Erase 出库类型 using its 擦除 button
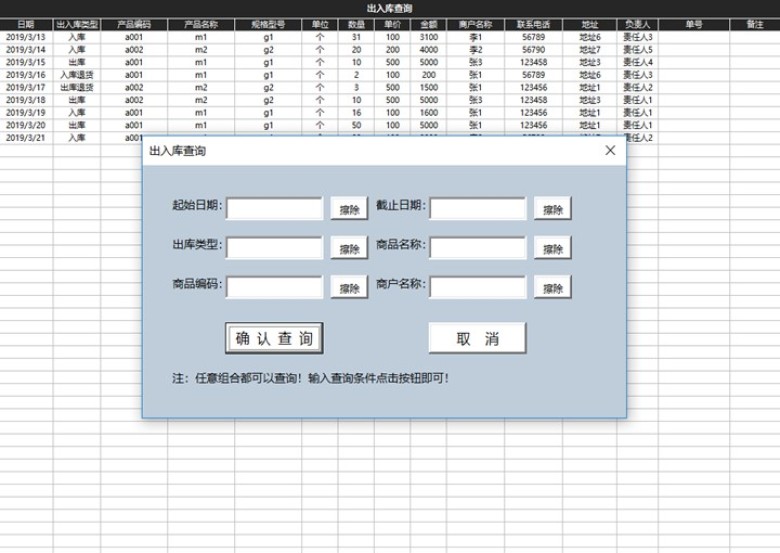 coord(349,248)
